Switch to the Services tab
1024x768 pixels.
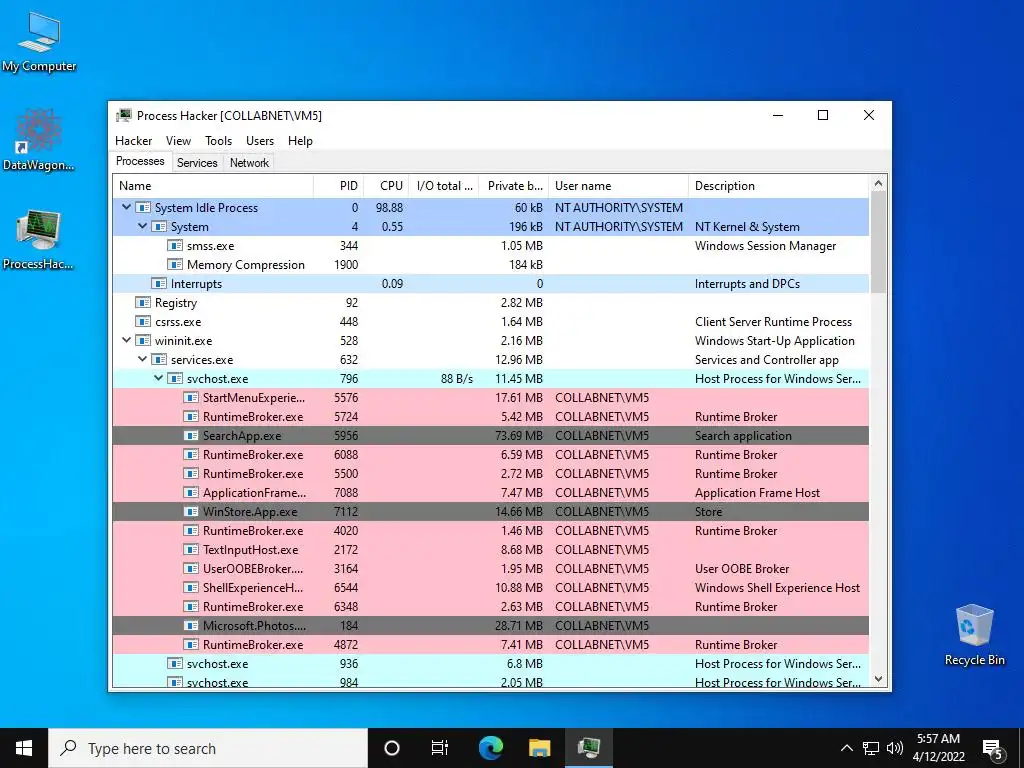pyautogui.click(x=197, y=163)
